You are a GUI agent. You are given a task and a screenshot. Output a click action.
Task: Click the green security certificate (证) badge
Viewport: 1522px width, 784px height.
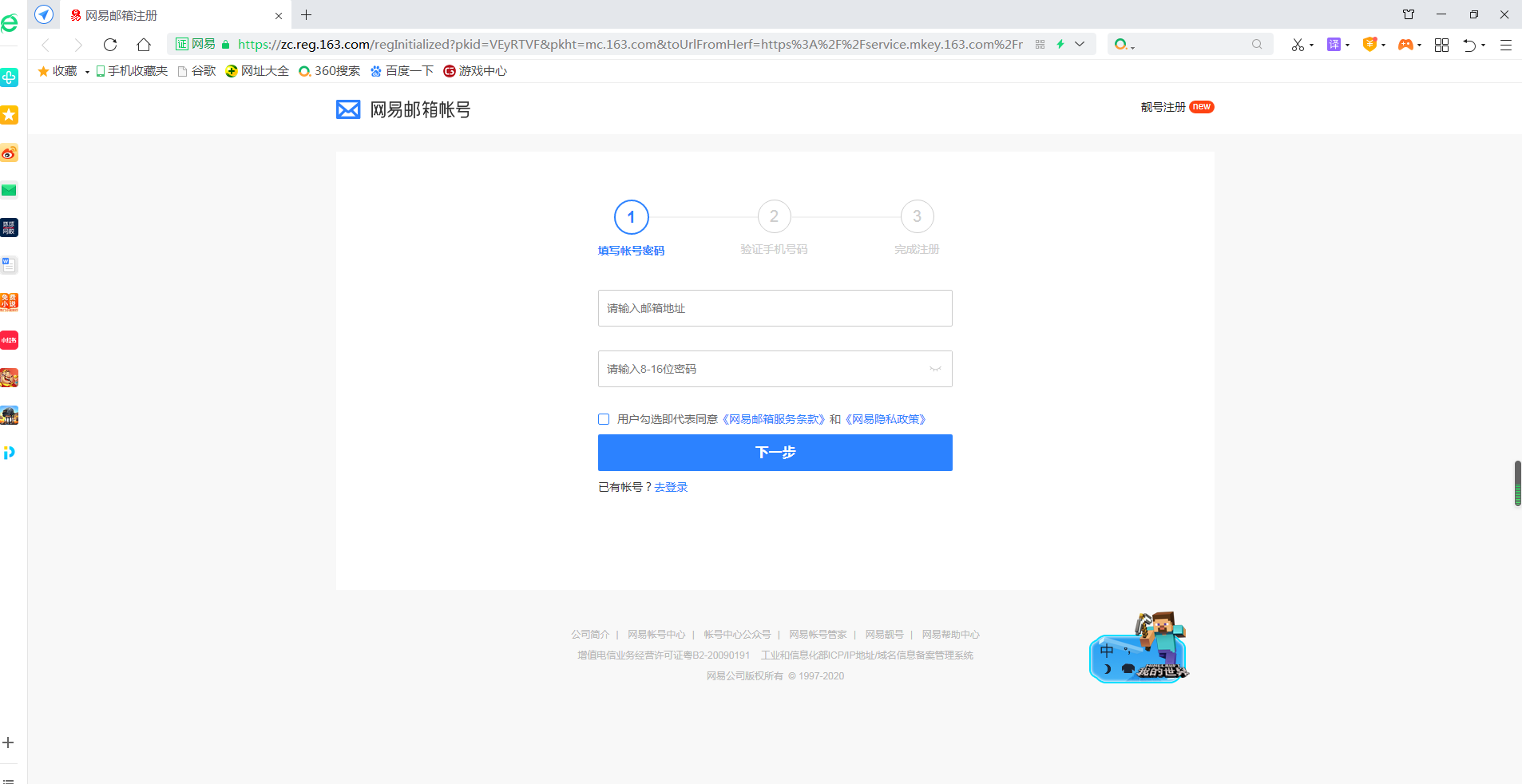[x=182, y=44]
